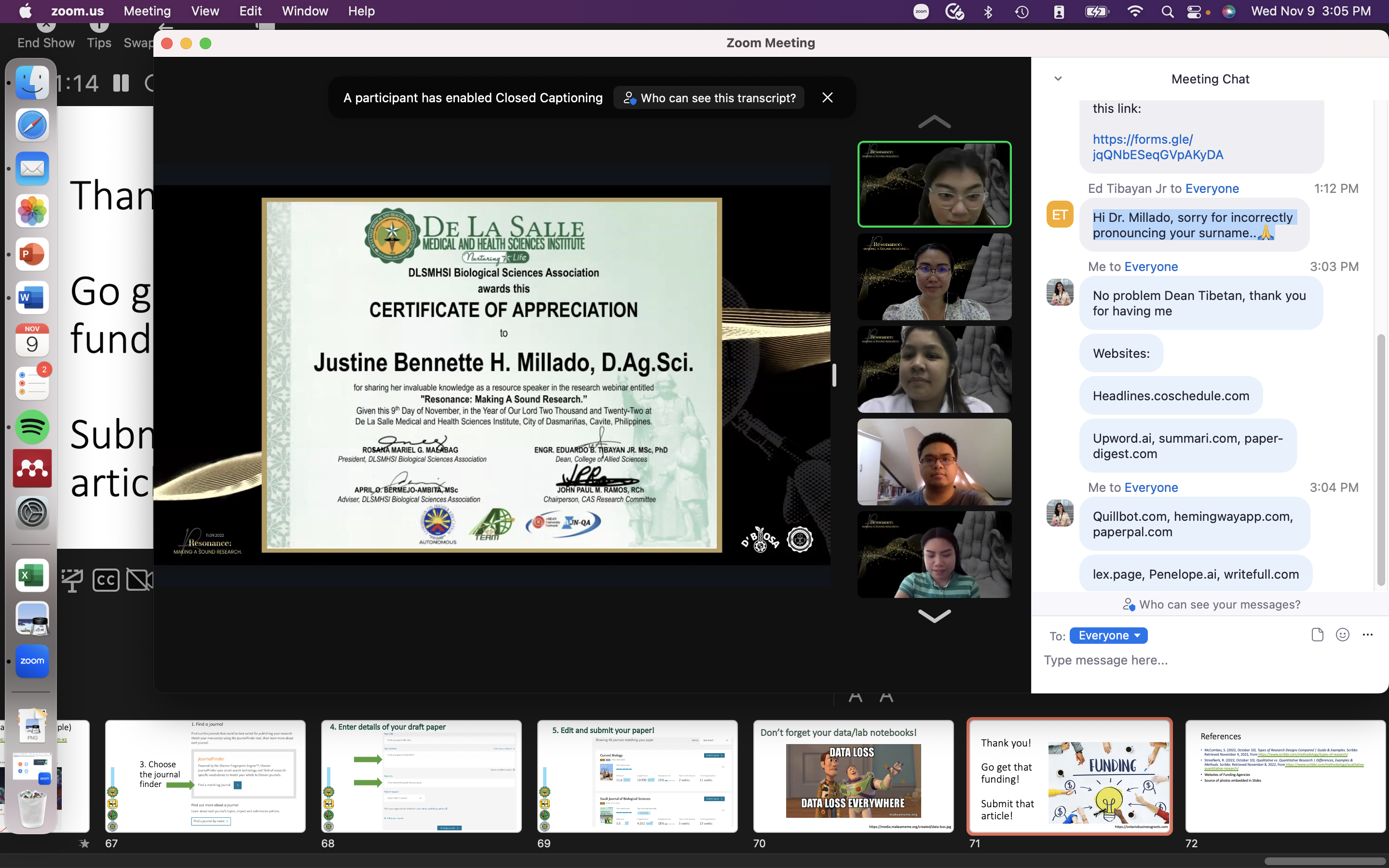
Task: Open Zoom from the Dock
Action: coord(32,661)
